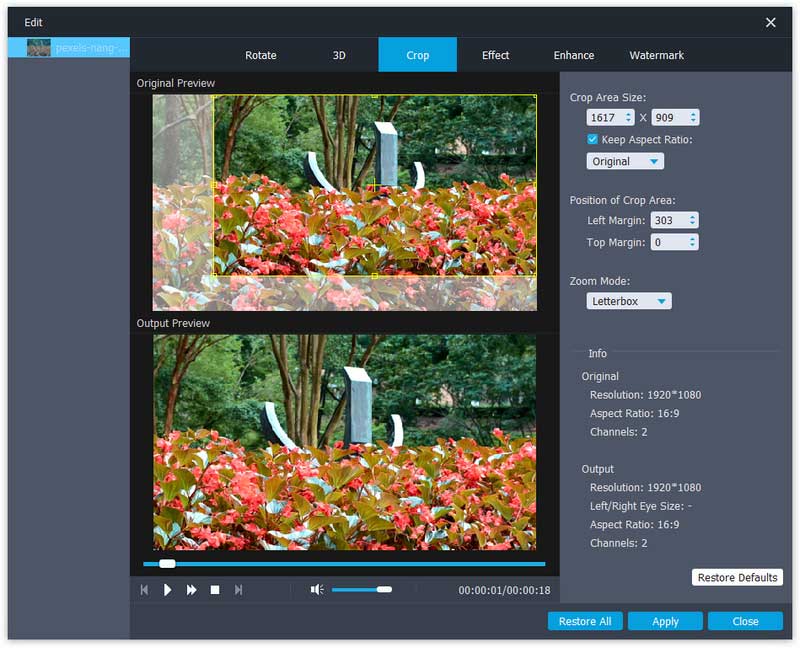The width and height of the screenshot is (800, 648).
Task: Fast forward the video preview
Action: 191,590
